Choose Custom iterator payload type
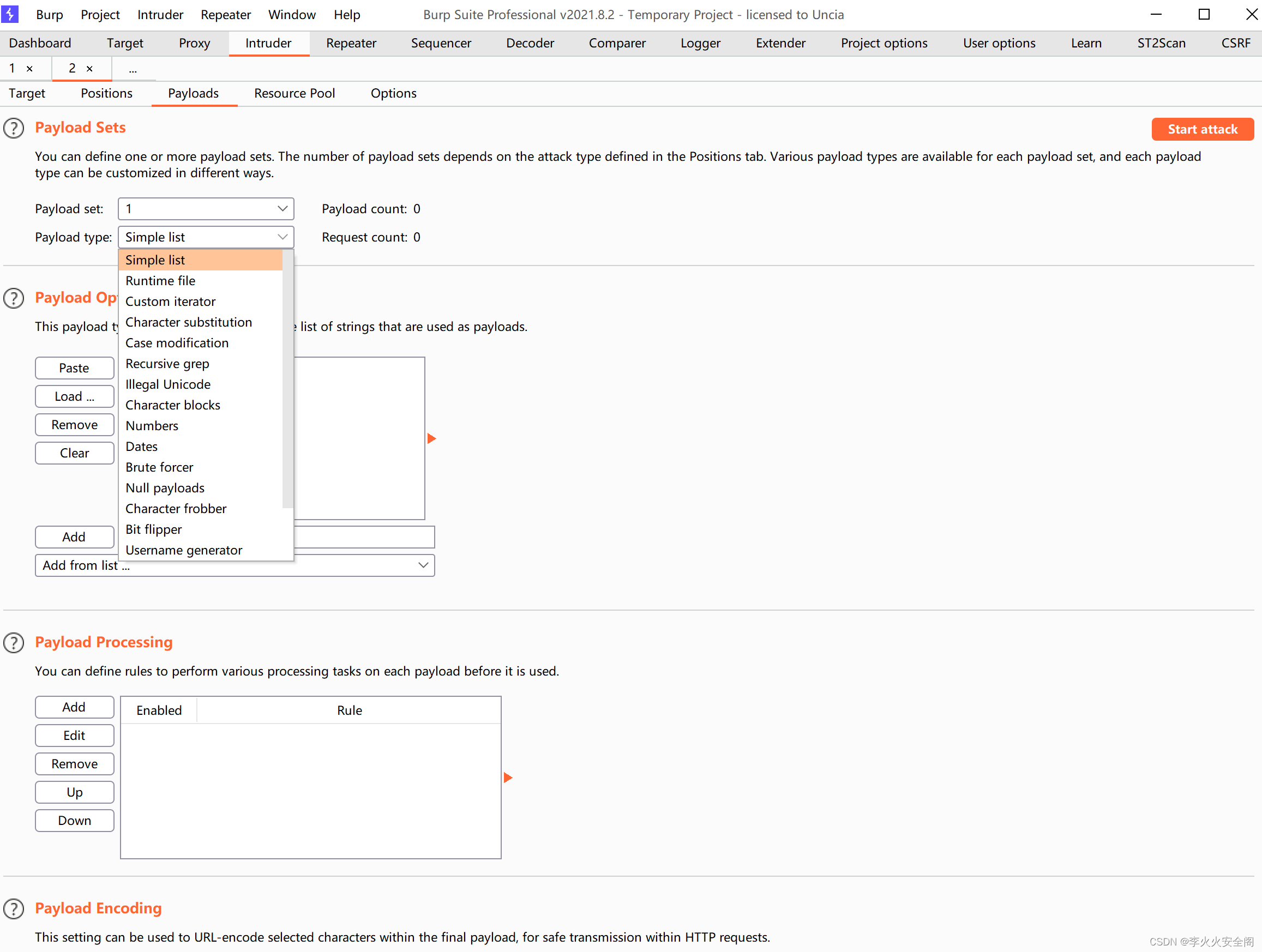This screenshot has width=1262, height=952. [200, 301]
